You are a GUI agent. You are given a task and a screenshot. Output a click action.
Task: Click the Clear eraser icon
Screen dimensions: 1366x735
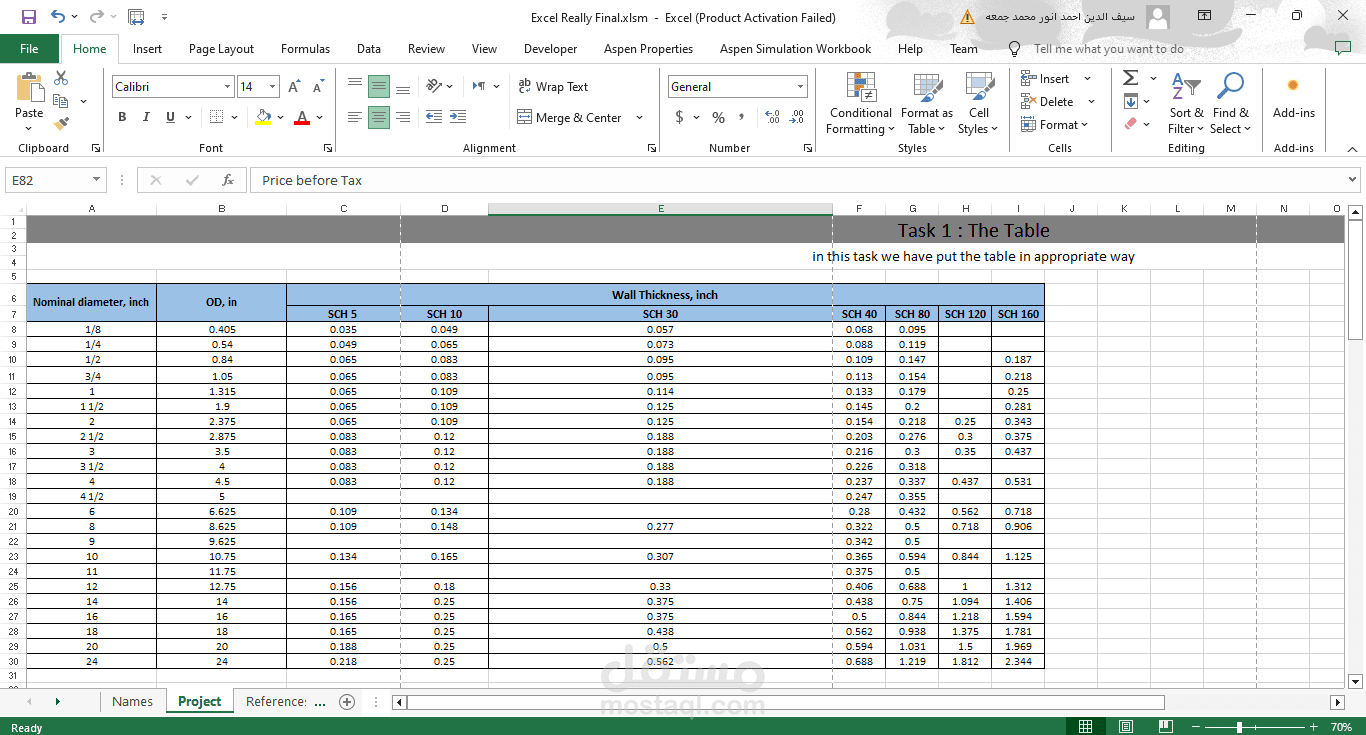pyautogui.click(x=1130, y=124)
